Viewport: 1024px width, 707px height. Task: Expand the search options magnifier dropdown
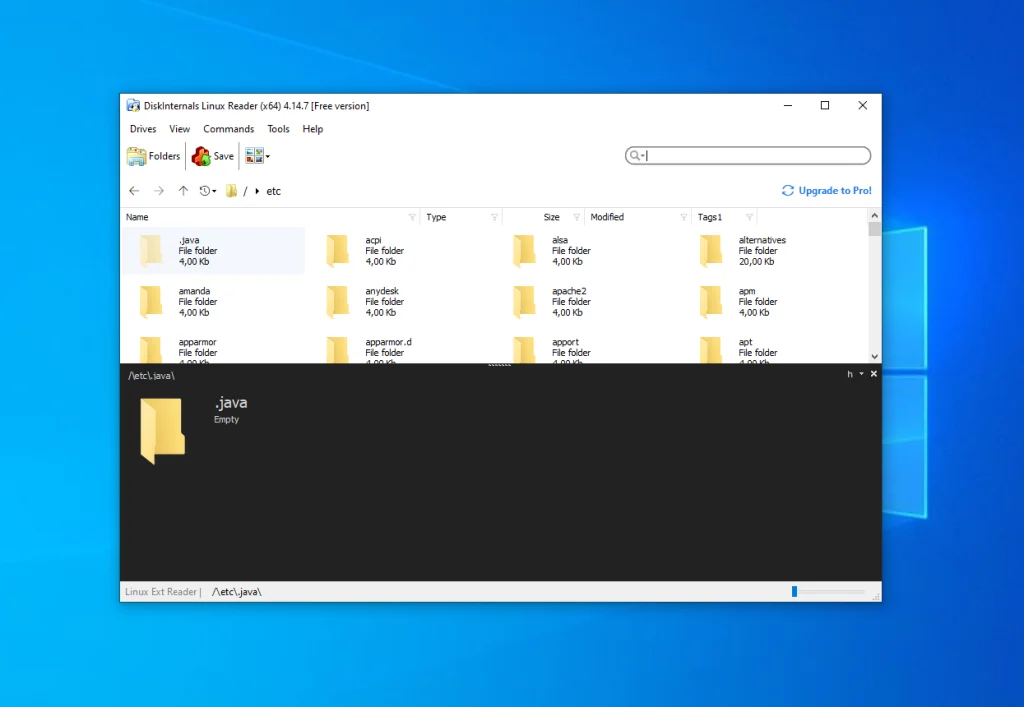[x=635, y=156]
